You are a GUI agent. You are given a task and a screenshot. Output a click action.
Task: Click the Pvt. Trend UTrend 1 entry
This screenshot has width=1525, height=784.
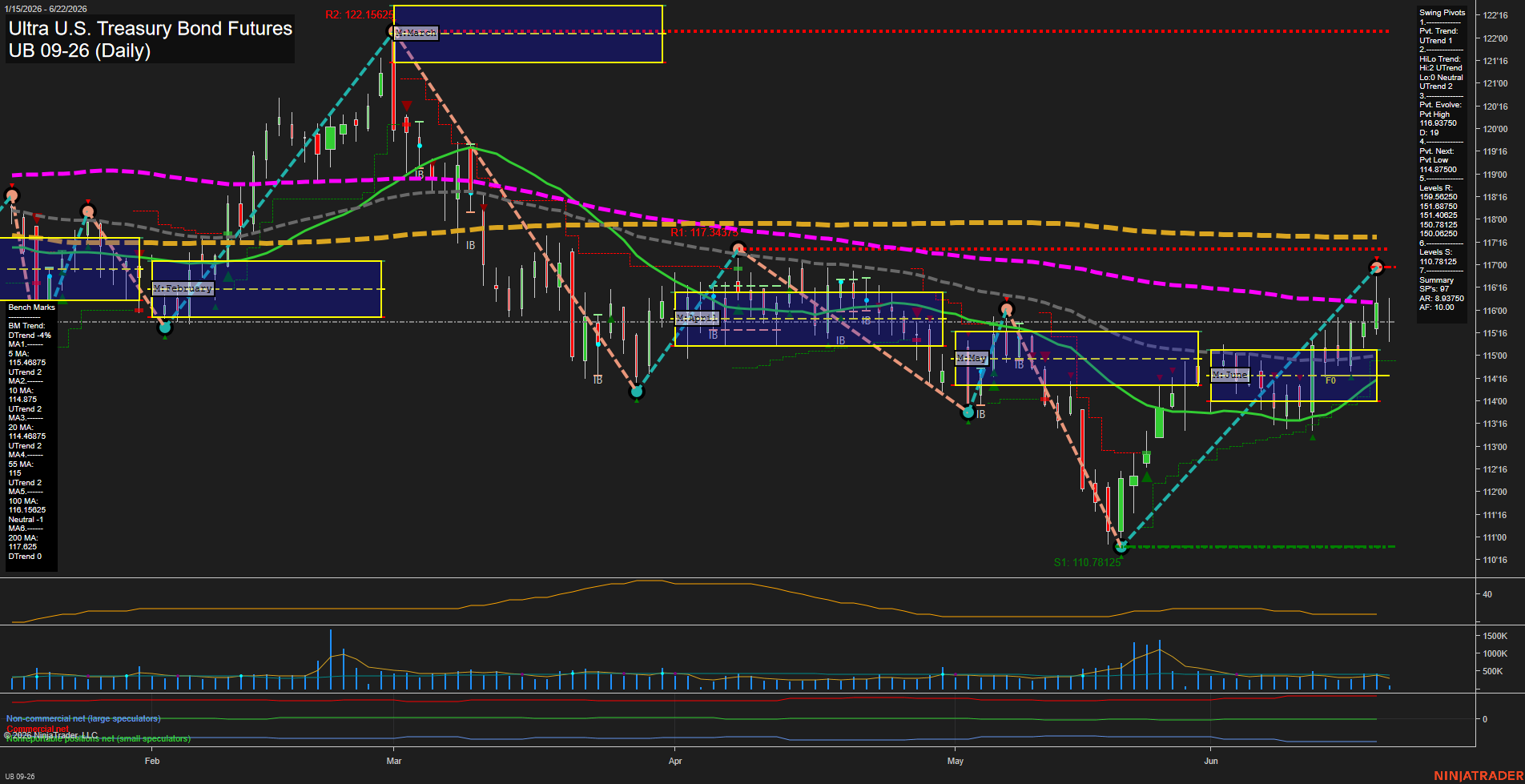(1438, 36)
